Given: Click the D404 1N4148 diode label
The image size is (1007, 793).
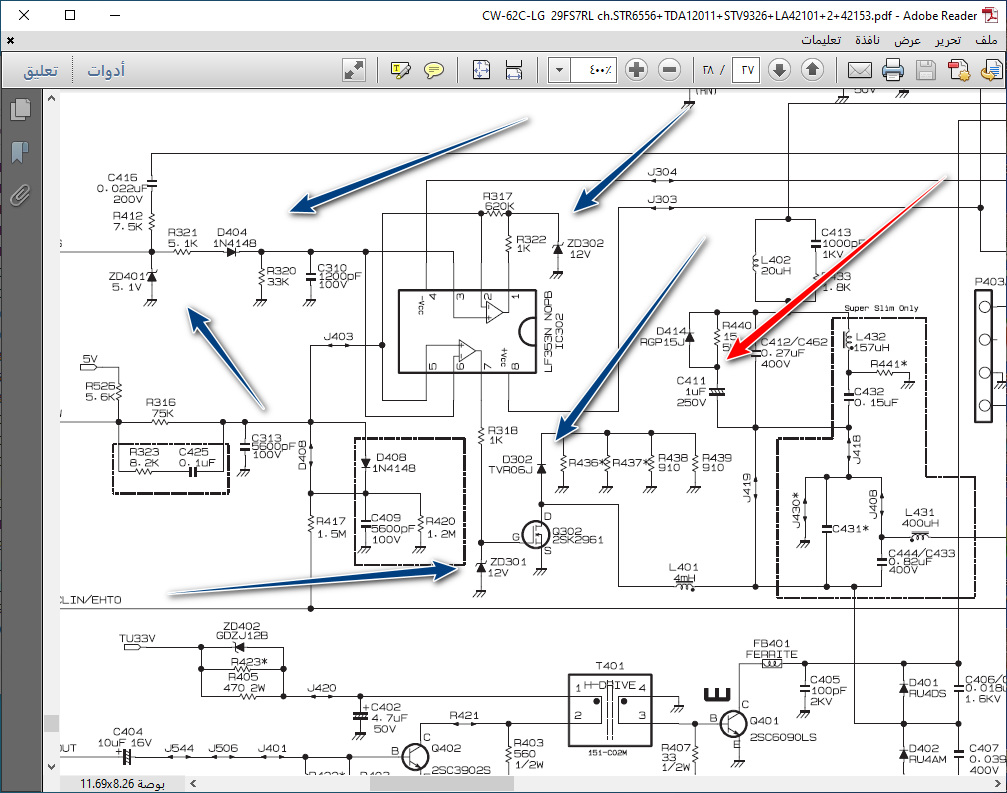Looking at the screenshot, I should pyautogui.click(x=234, y=238).
